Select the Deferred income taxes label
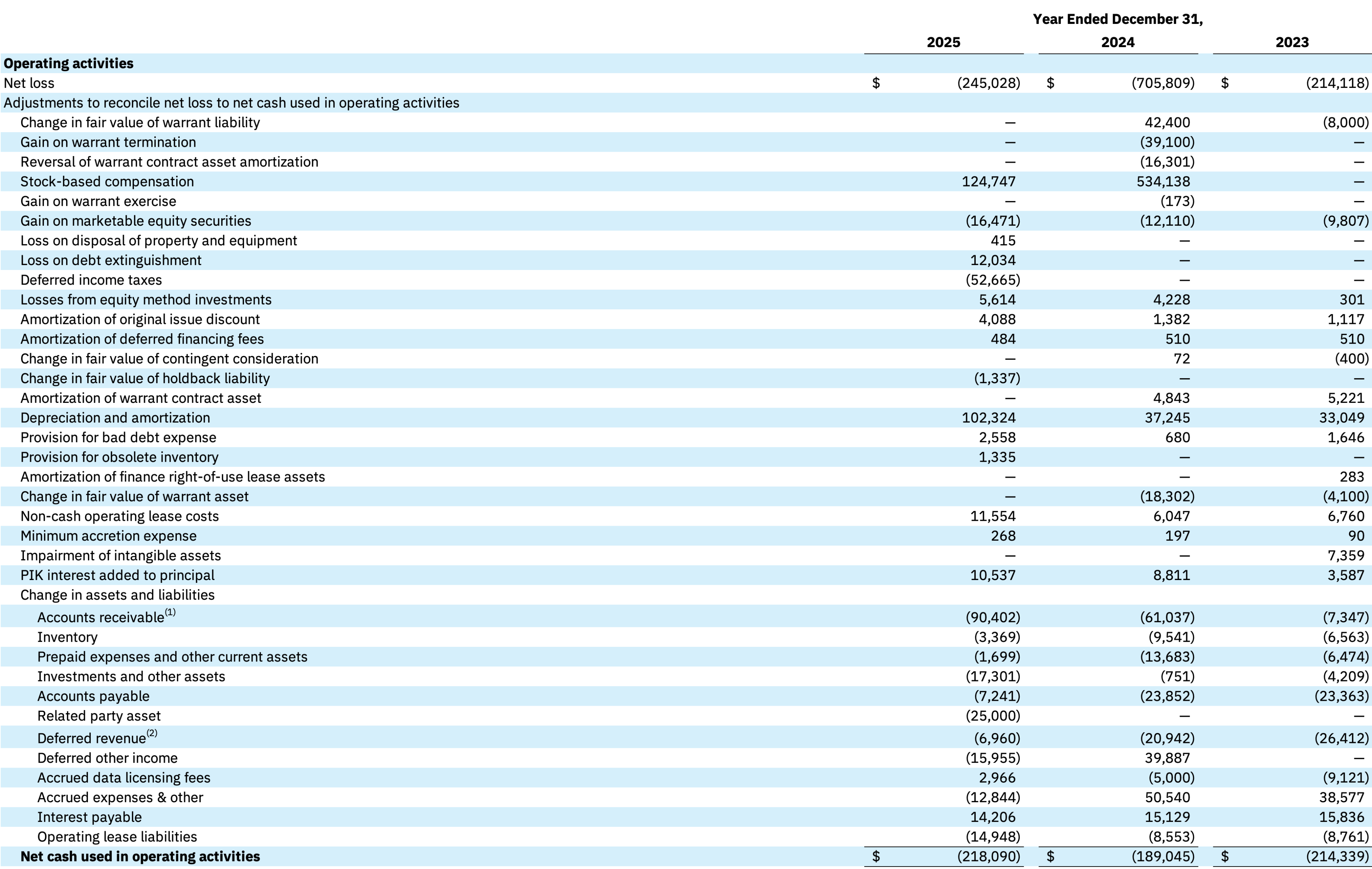The width and height of the screenshot is (1372, 869). pyautogui.click(x=91, y=280)
